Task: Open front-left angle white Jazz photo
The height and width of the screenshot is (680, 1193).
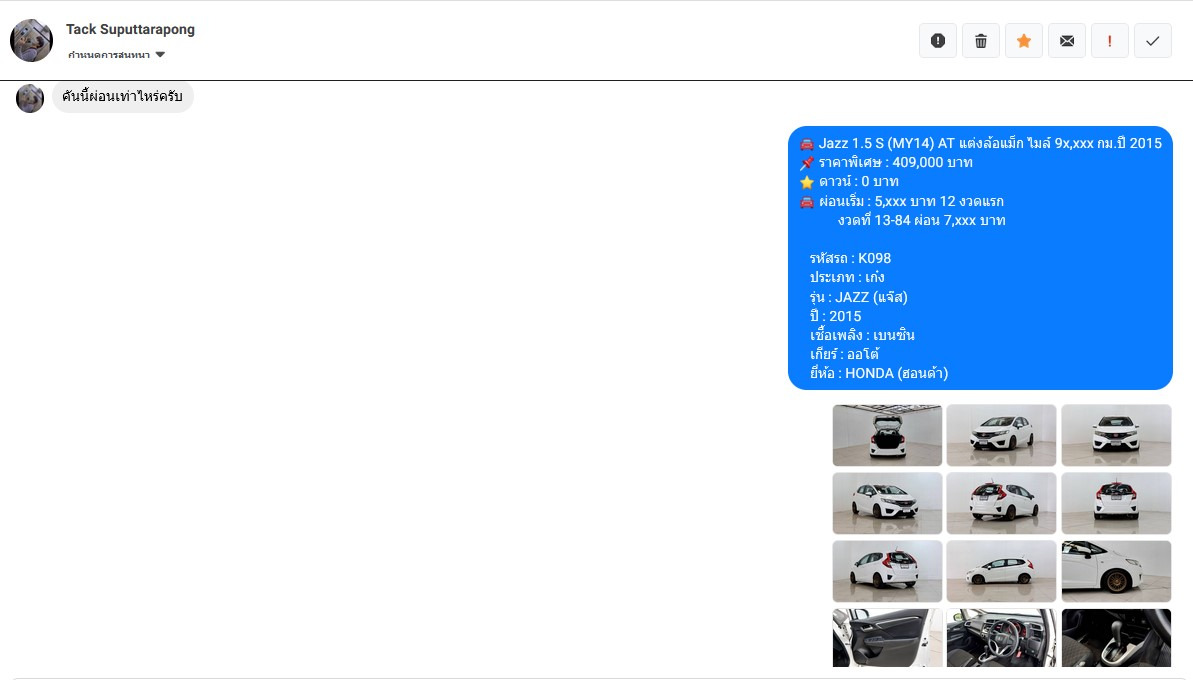Action: [1001, 435]
